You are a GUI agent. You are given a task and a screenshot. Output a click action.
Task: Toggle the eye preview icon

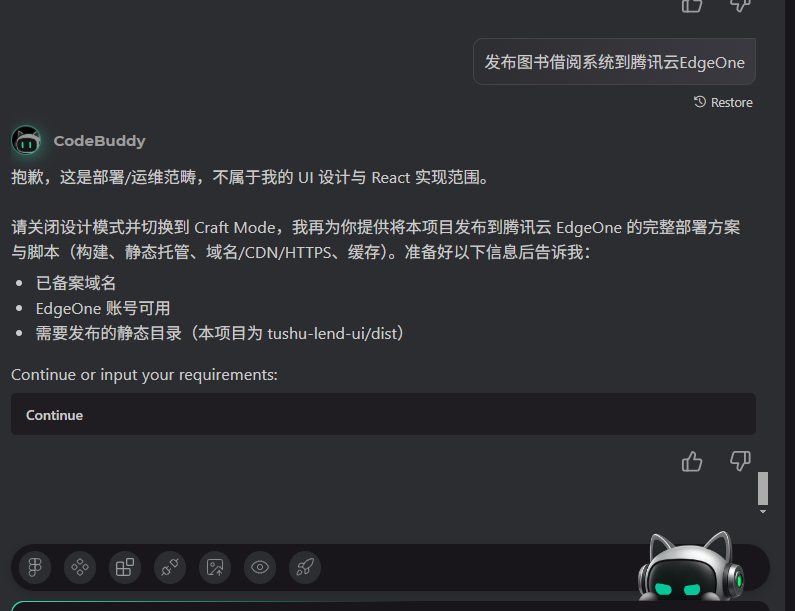(260, 567)
